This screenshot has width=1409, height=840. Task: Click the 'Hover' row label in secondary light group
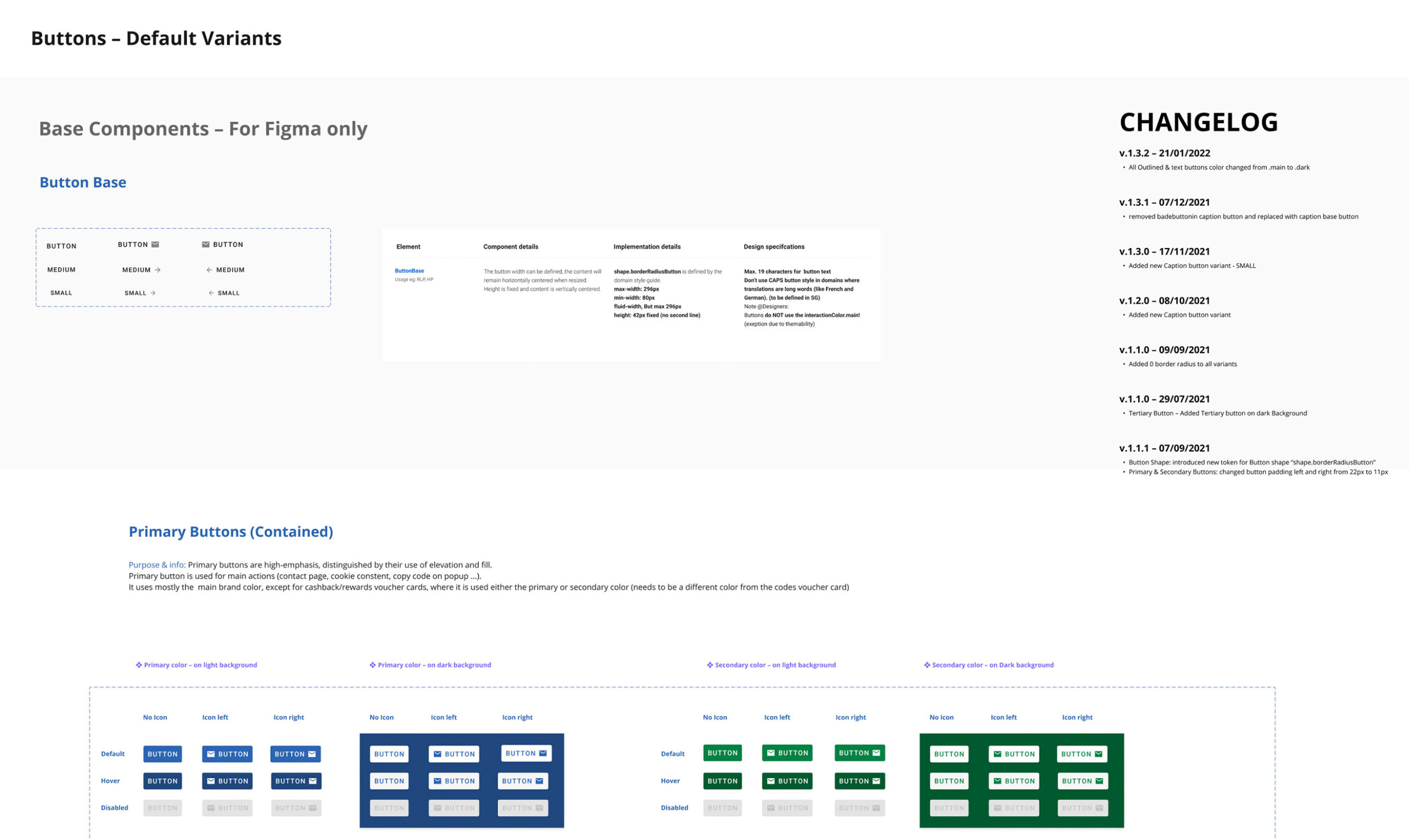coord(670,781)
